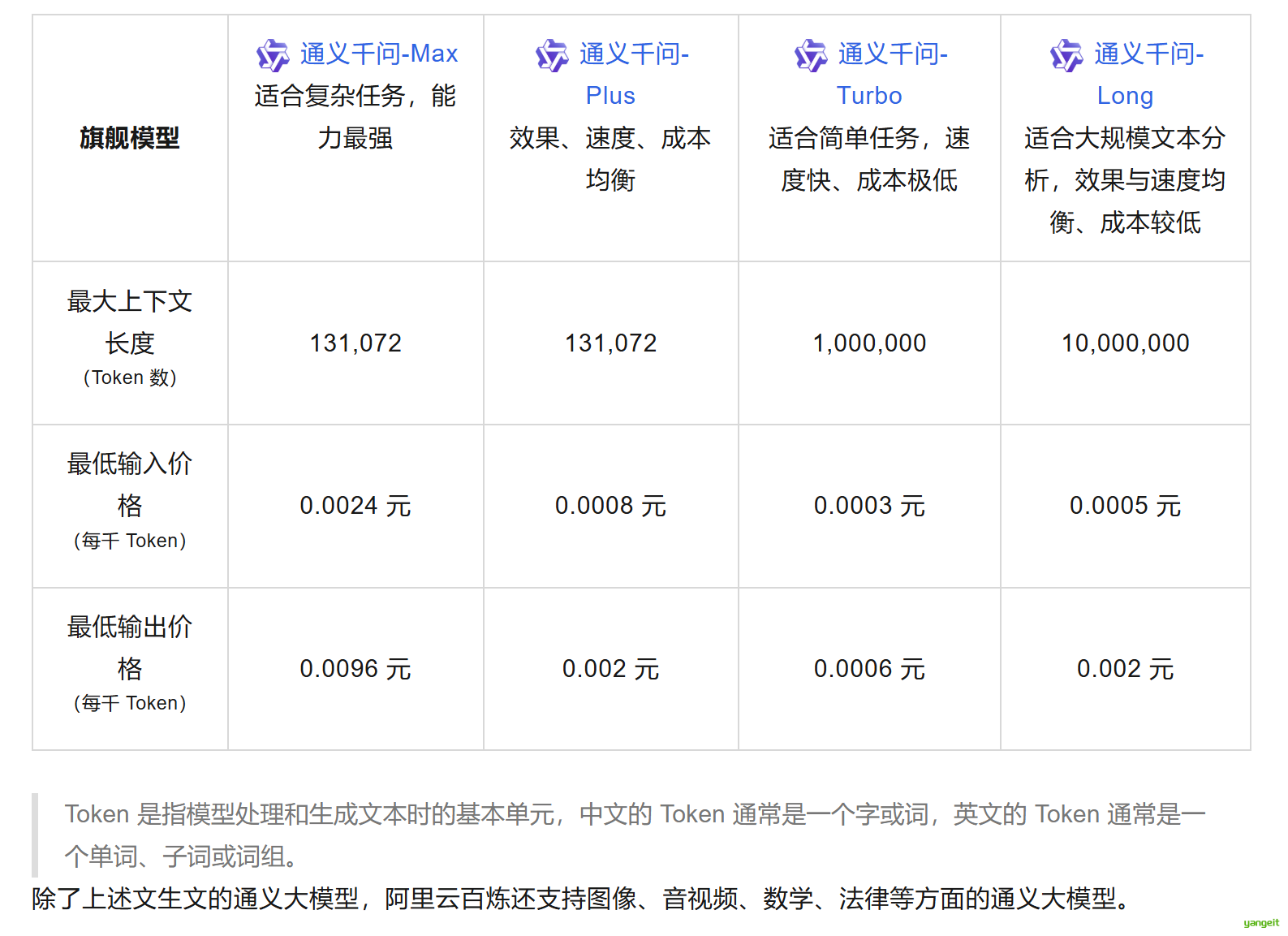Click the 131,072 value under Max
The image size is (1288, 936).
(355, 343)
